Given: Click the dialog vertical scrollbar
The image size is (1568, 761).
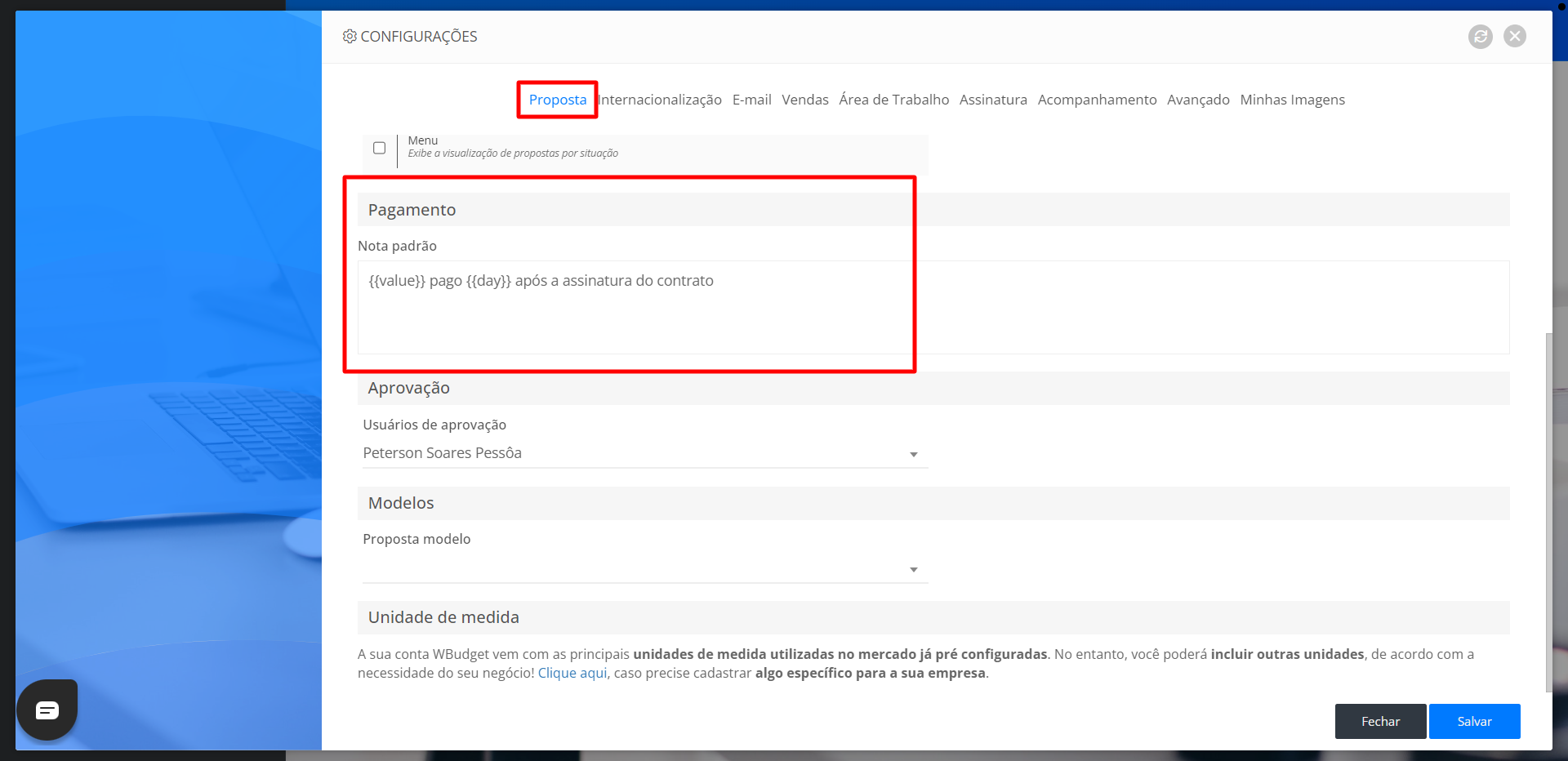Looking at the screenshot, I should (x=1548, y=512).
